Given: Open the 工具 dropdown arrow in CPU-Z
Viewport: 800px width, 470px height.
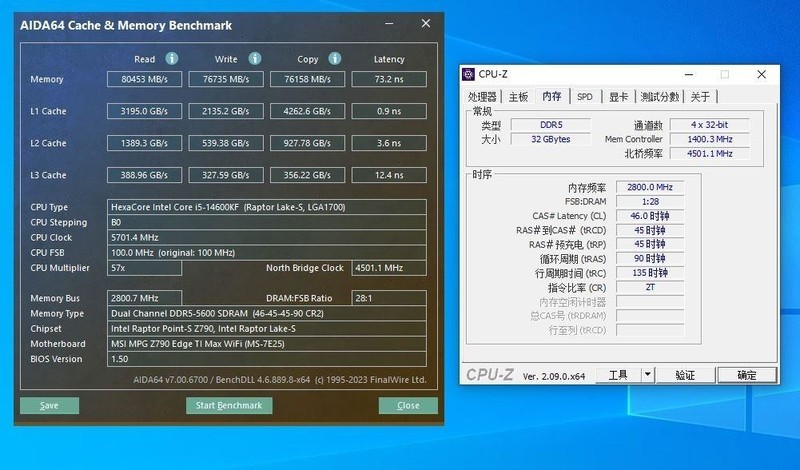Looking at the screenshot, I should click(647, 375).
